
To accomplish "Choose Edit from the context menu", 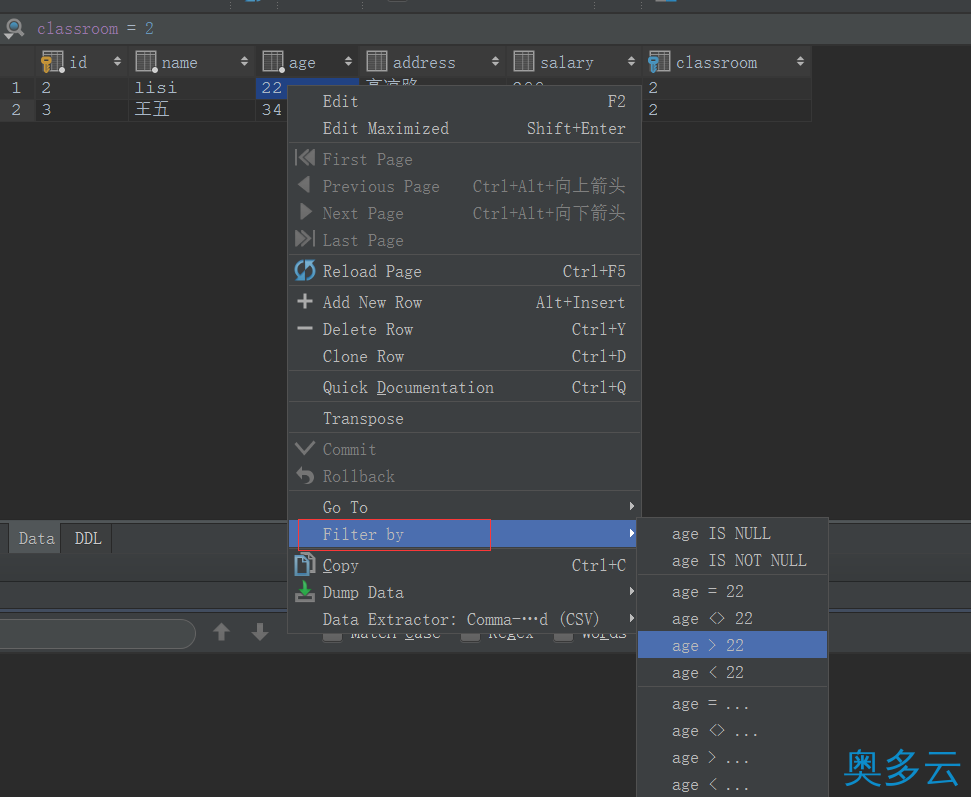I will click(x=464, y=102).
